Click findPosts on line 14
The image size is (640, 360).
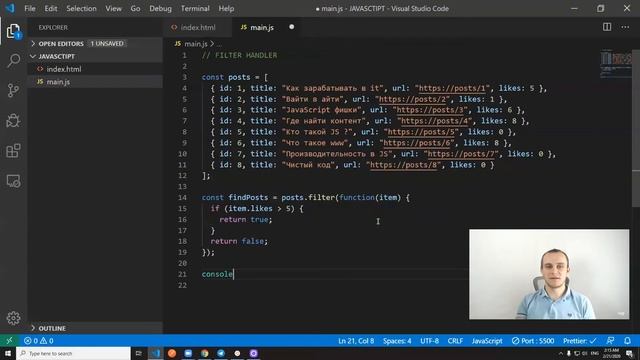(x=248, y=198)
